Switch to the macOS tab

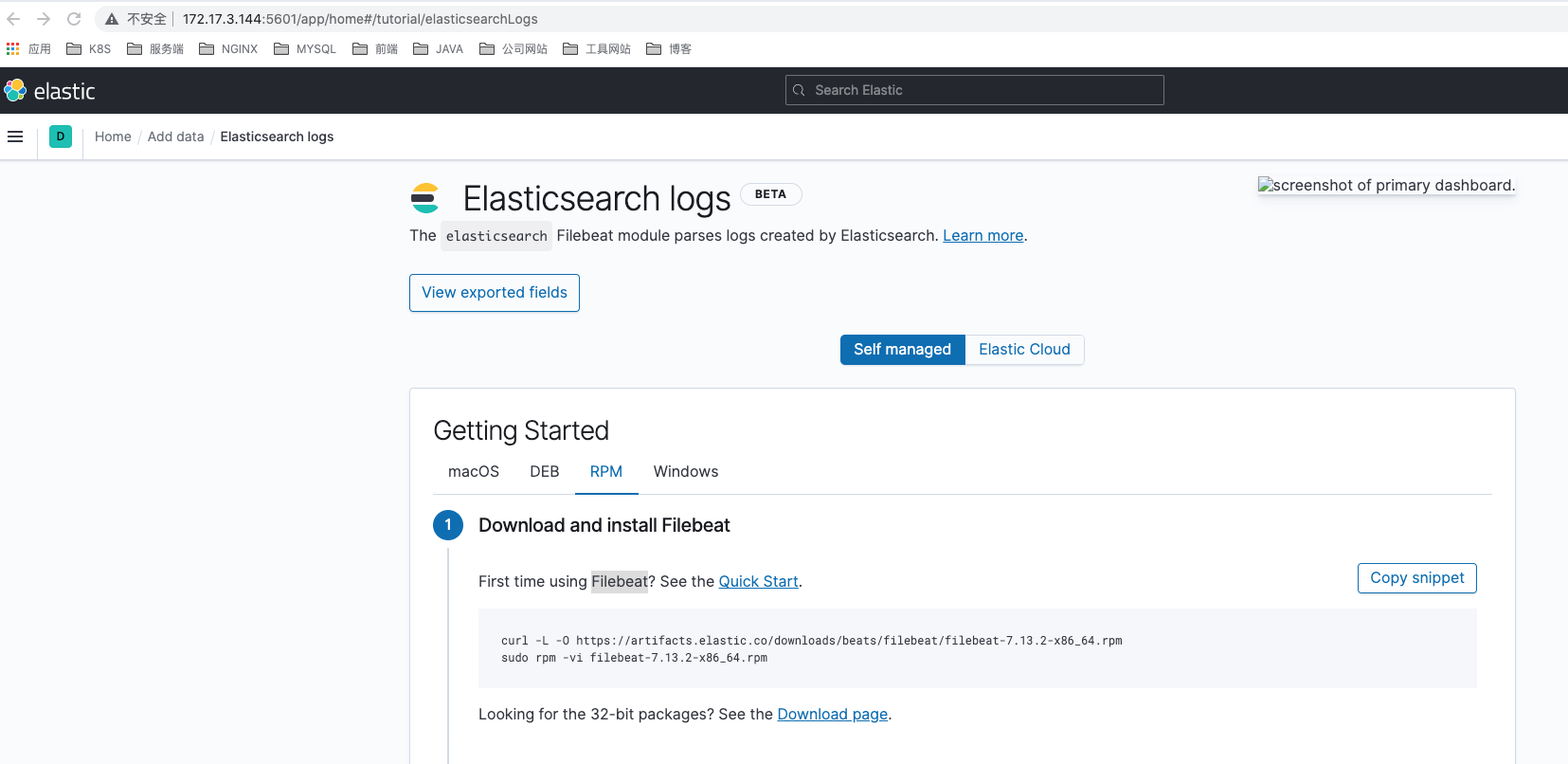point(474,472)
